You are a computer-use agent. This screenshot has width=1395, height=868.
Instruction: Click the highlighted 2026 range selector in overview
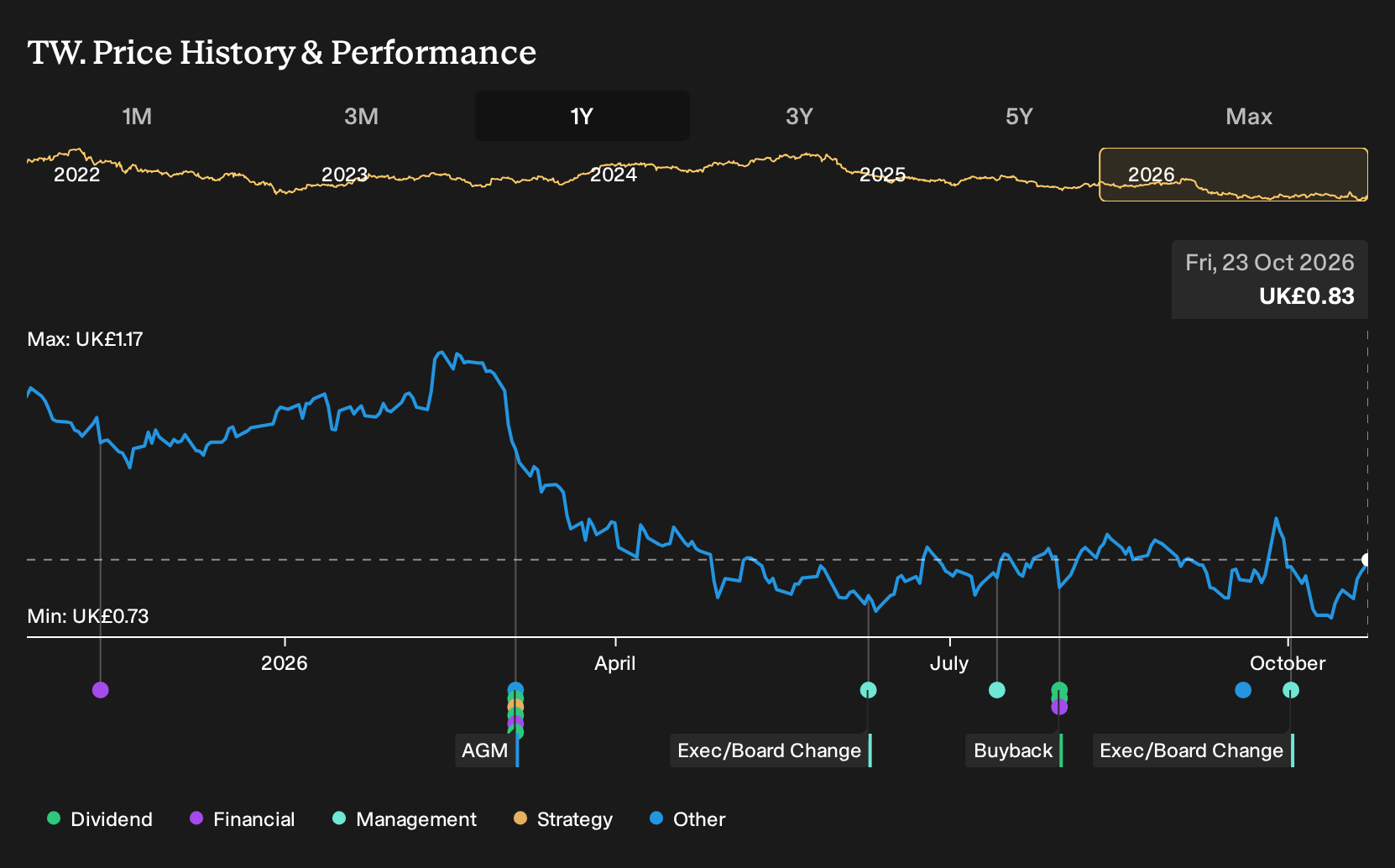pyautogui.click(x=1234, y=175)
